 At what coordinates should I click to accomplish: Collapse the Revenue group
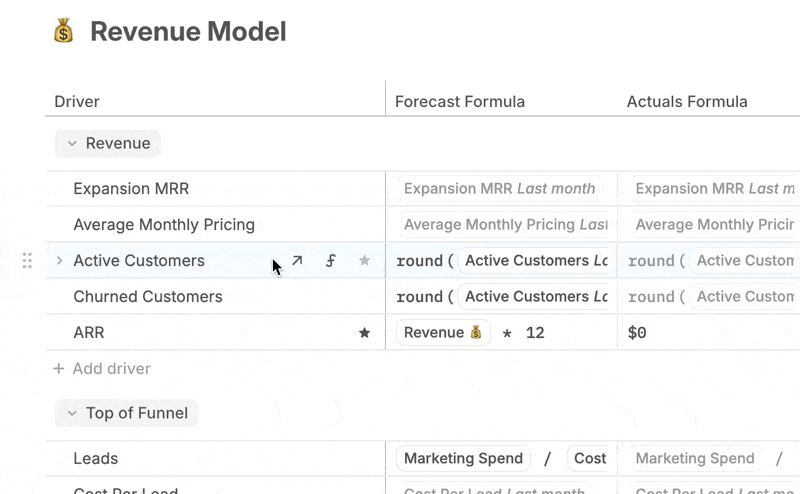72,144
